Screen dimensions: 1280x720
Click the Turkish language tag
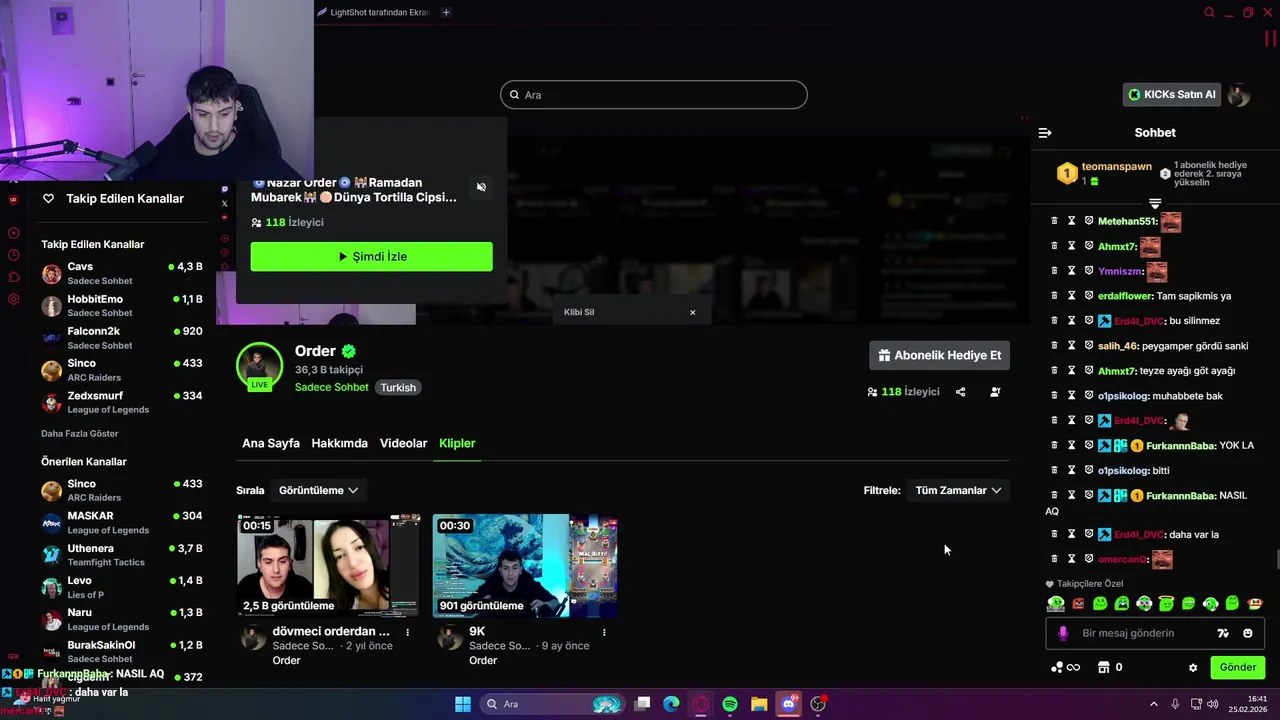[x=398, y=387]
